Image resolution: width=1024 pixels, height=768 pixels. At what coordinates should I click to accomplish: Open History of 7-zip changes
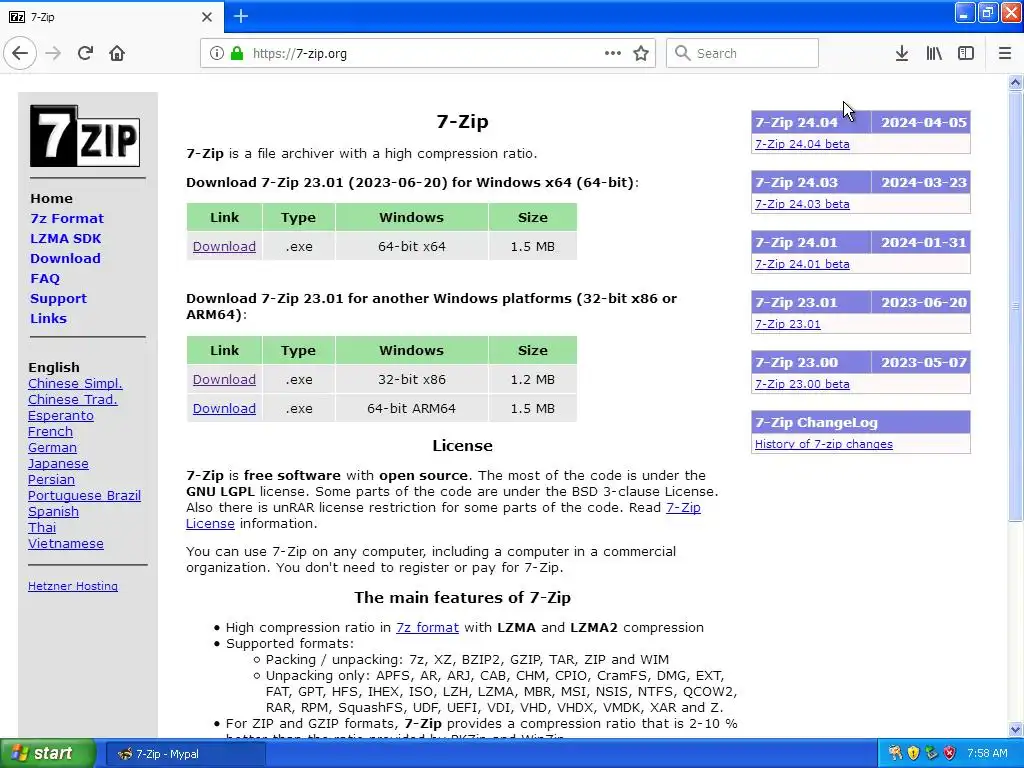click(824, 444)
